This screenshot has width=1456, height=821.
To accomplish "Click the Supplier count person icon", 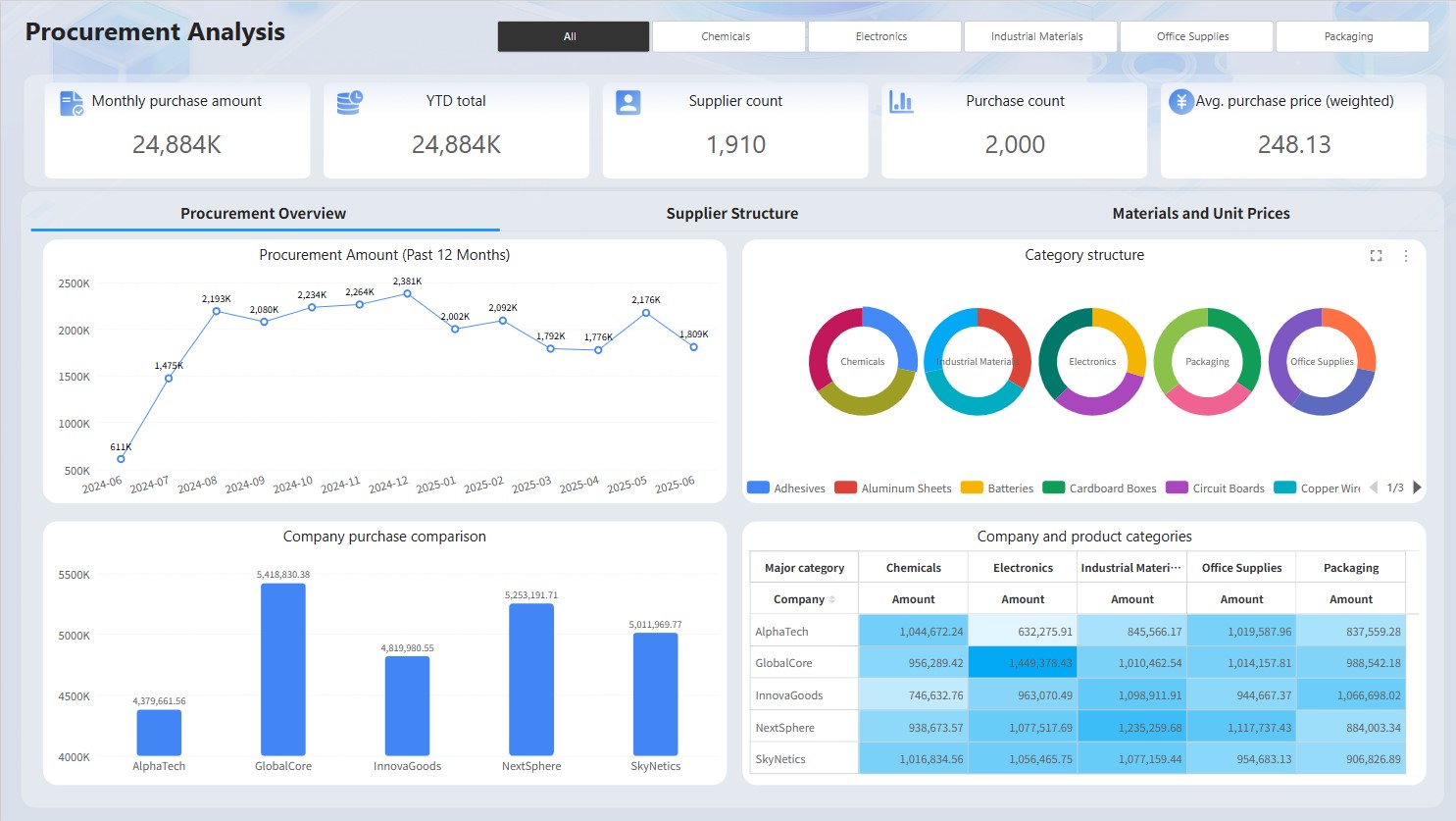I will (628, 103).
